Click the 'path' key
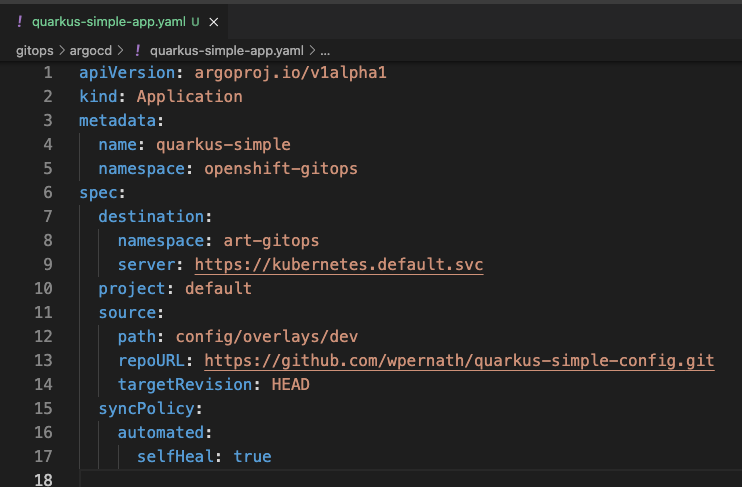This screenshot has height=487, width=742. pos(137,337)
